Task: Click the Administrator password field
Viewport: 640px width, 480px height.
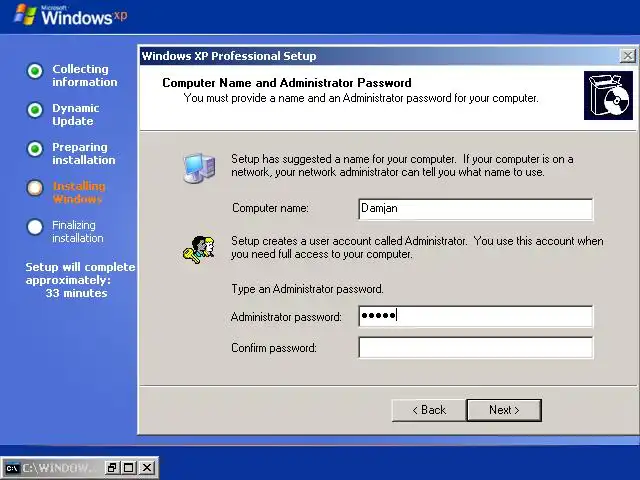Action: (476, 316)
